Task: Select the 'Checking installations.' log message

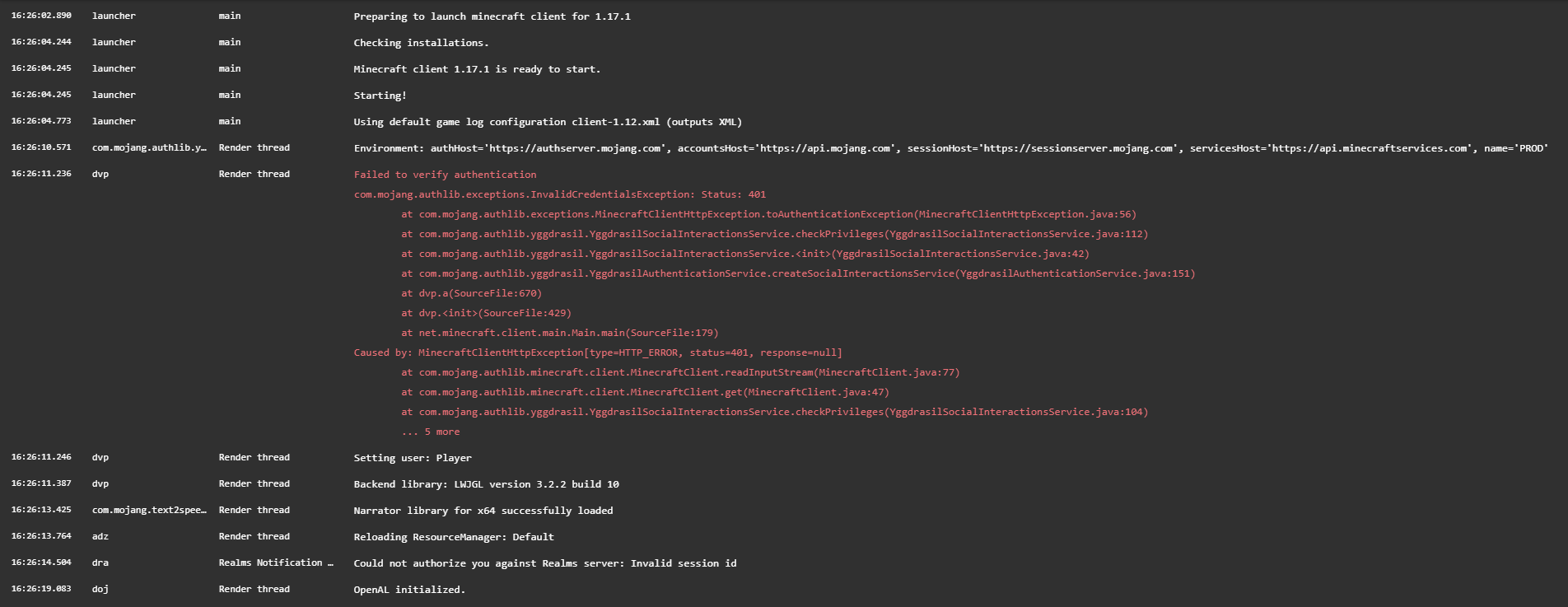Action: (x=421, y=43)
